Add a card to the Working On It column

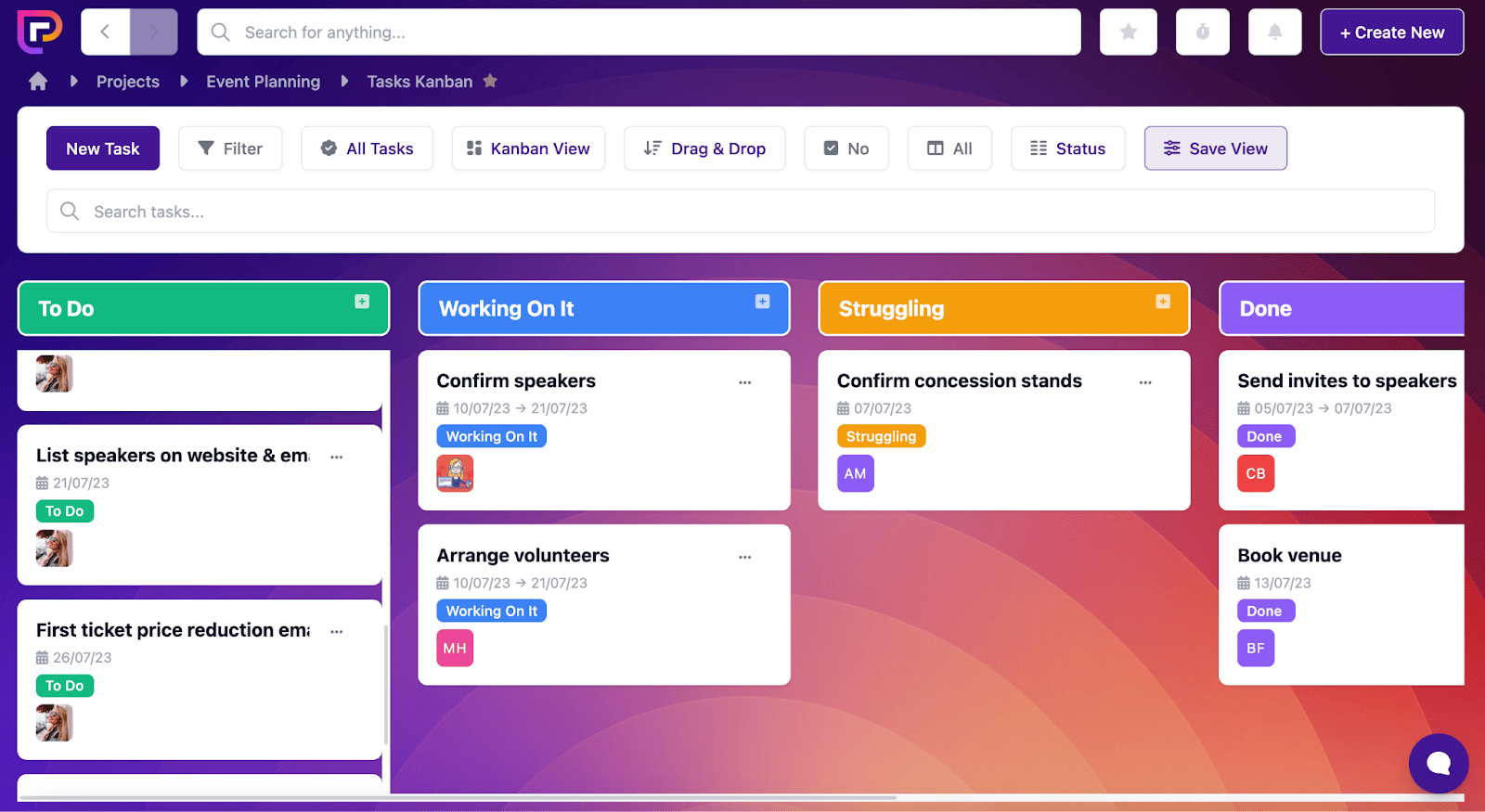(762, 302)
